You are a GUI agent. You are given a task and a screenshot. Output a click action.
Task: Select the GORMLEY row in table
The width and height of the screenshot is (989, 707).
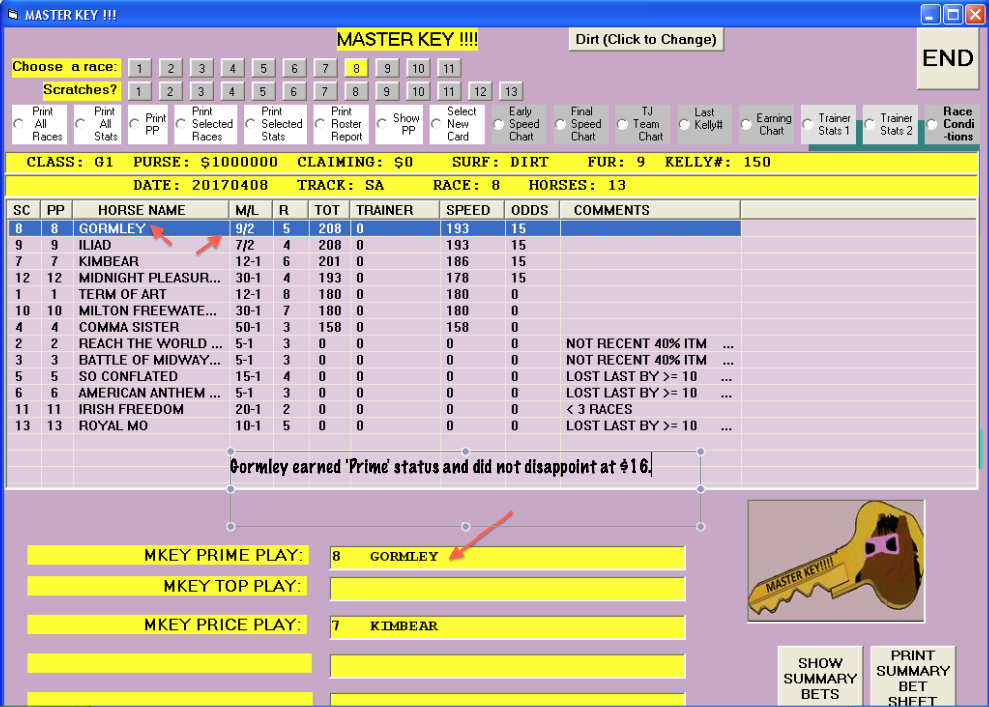(x=374, y=228)
